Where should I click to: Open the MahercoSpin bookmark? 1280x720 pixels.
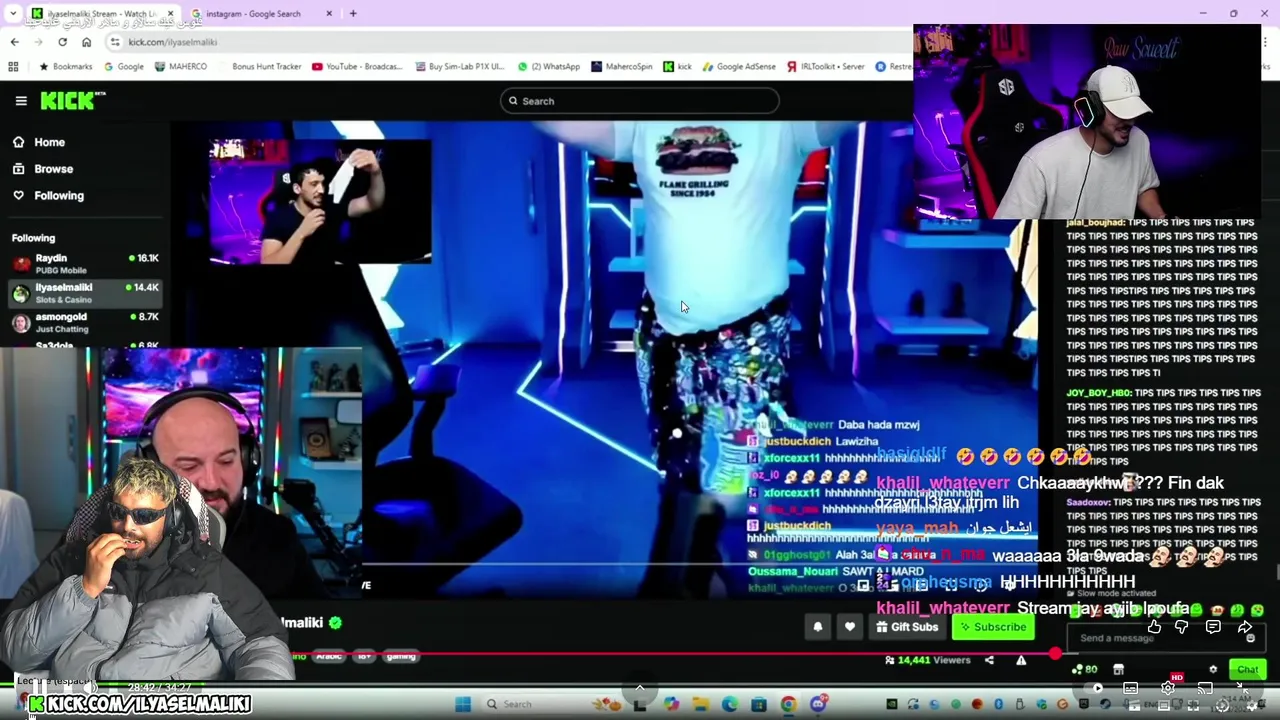621,67
